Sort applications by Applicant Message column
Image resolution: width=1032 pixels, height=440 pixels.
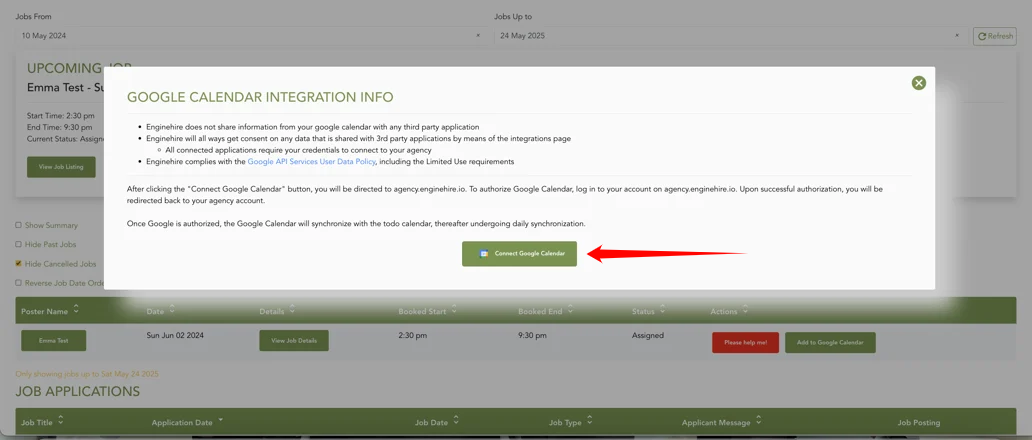(722, 422)
